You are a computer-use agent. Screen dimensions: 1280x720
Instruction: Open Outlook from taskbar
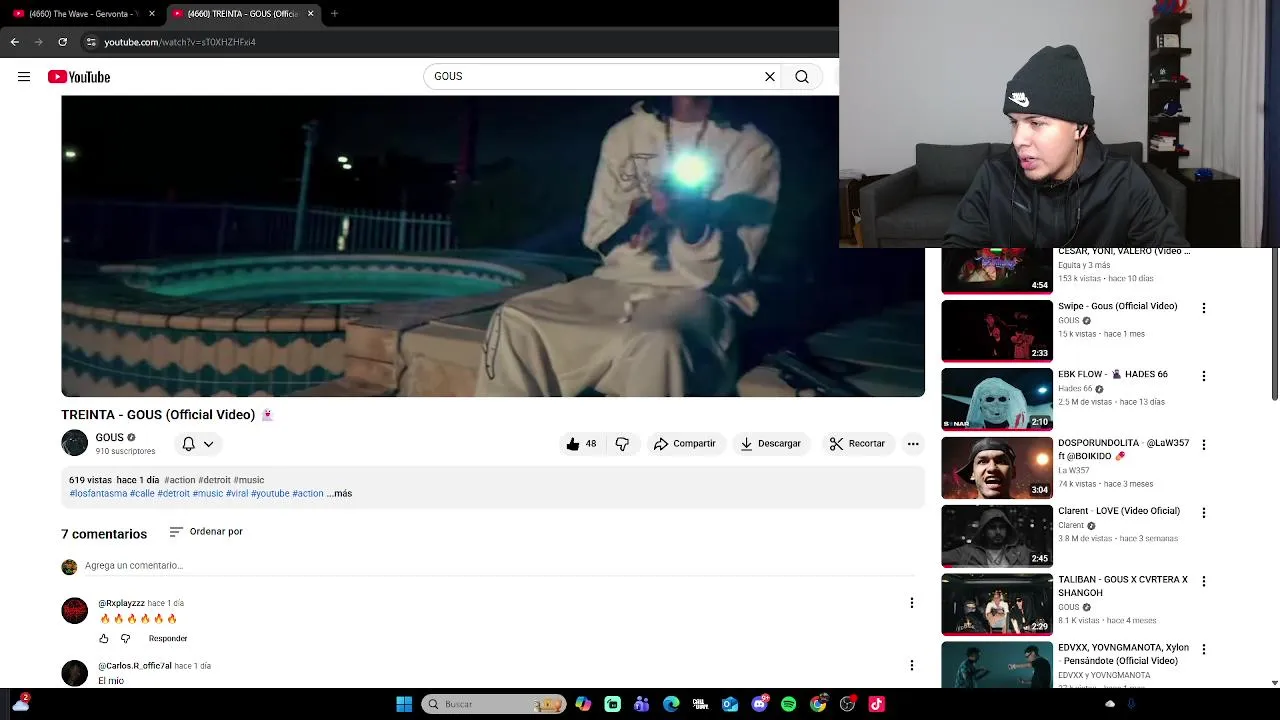[730, 704]
